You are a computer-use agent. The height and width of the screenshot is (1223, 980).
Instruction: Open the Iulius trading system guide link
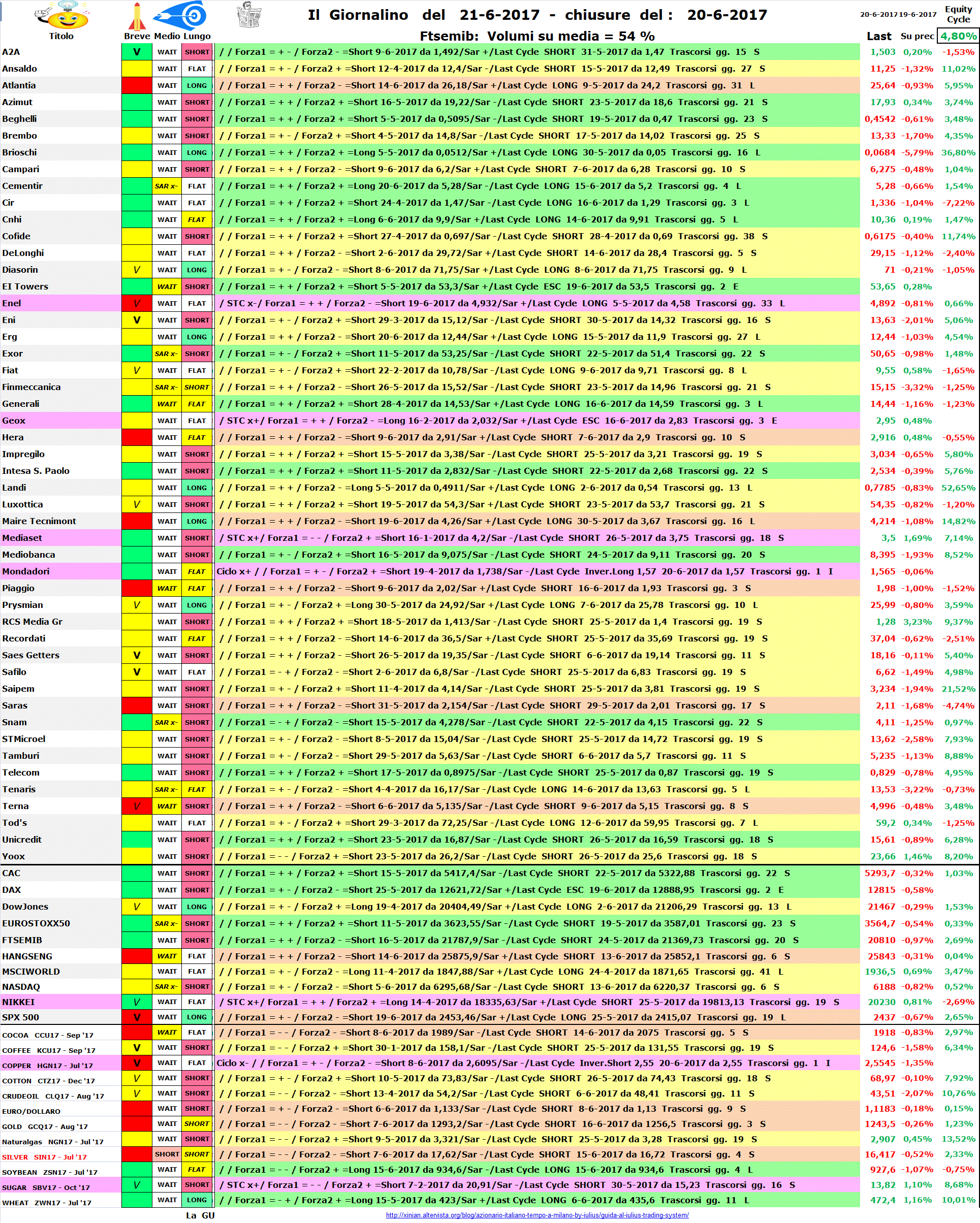pyautogui.click(x=537, y=1215)
